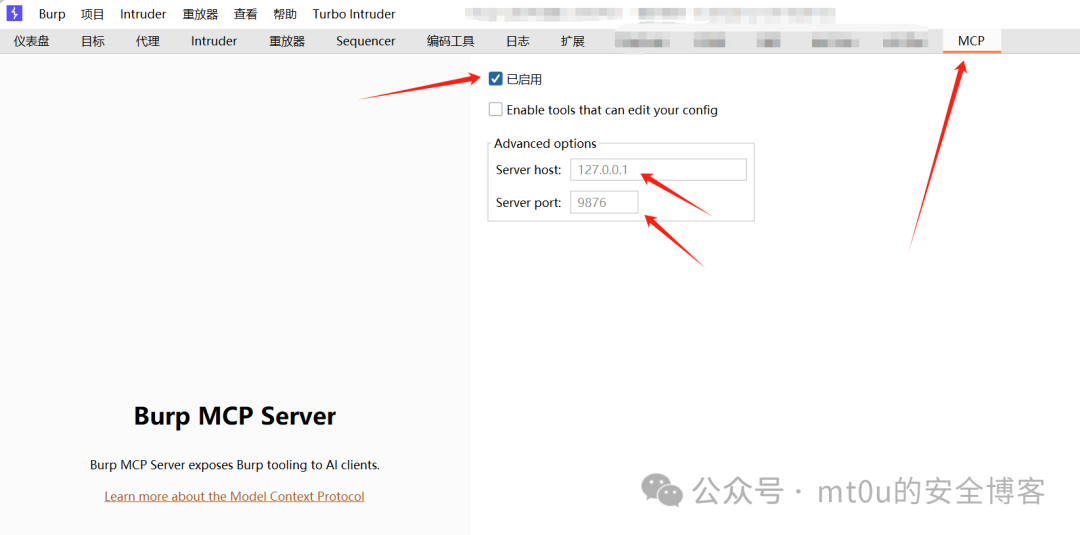Click the Server host: label
Viewport: 1080px width, 535px height.
(528, 169)
